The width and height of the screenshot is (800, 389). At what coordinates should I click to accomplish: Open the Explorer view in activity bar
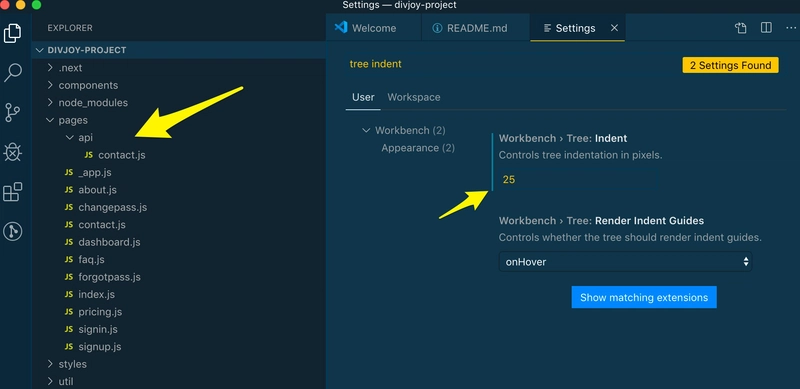point(12,33)
